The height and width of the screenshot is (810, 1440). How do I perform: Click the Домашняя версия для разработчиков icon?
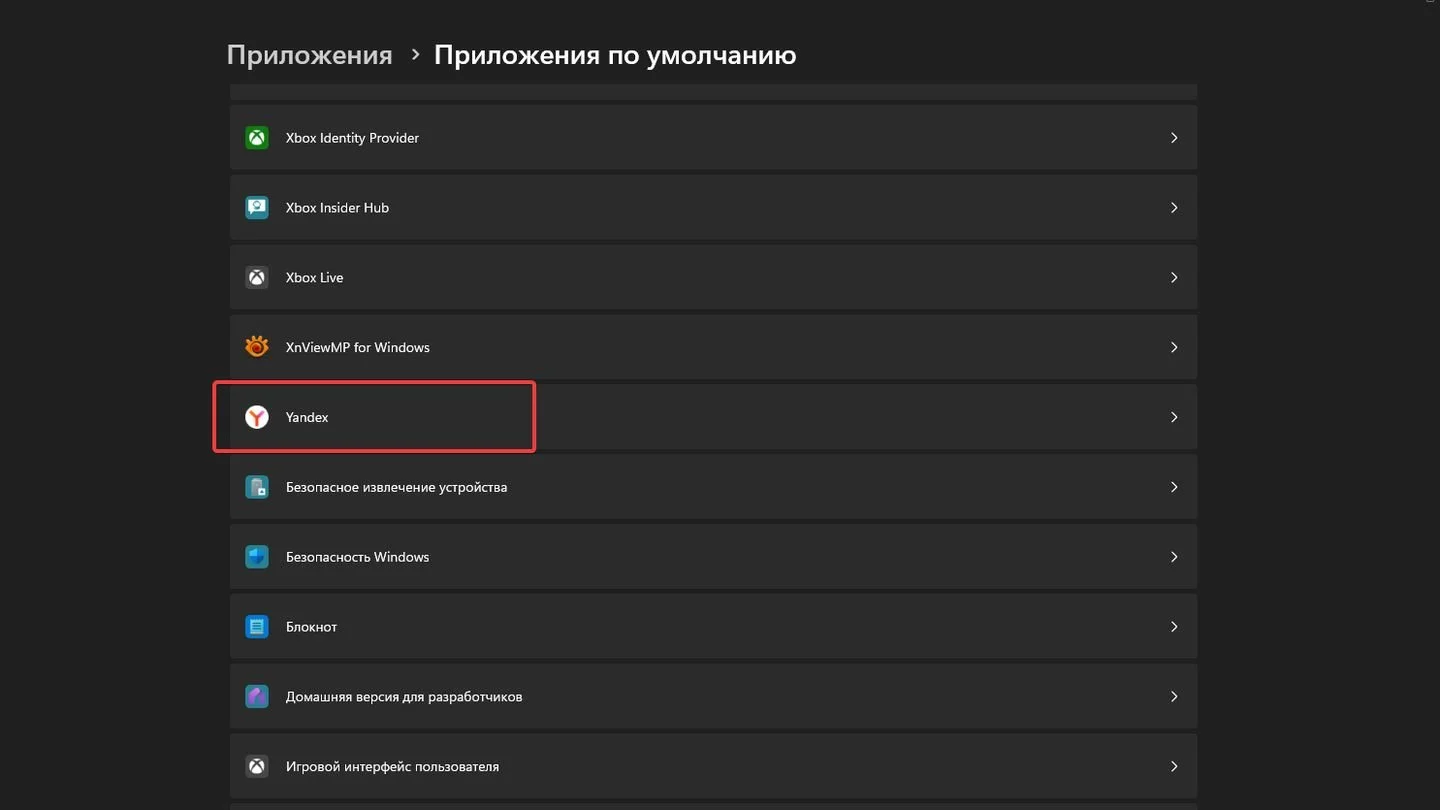point(257,697)
